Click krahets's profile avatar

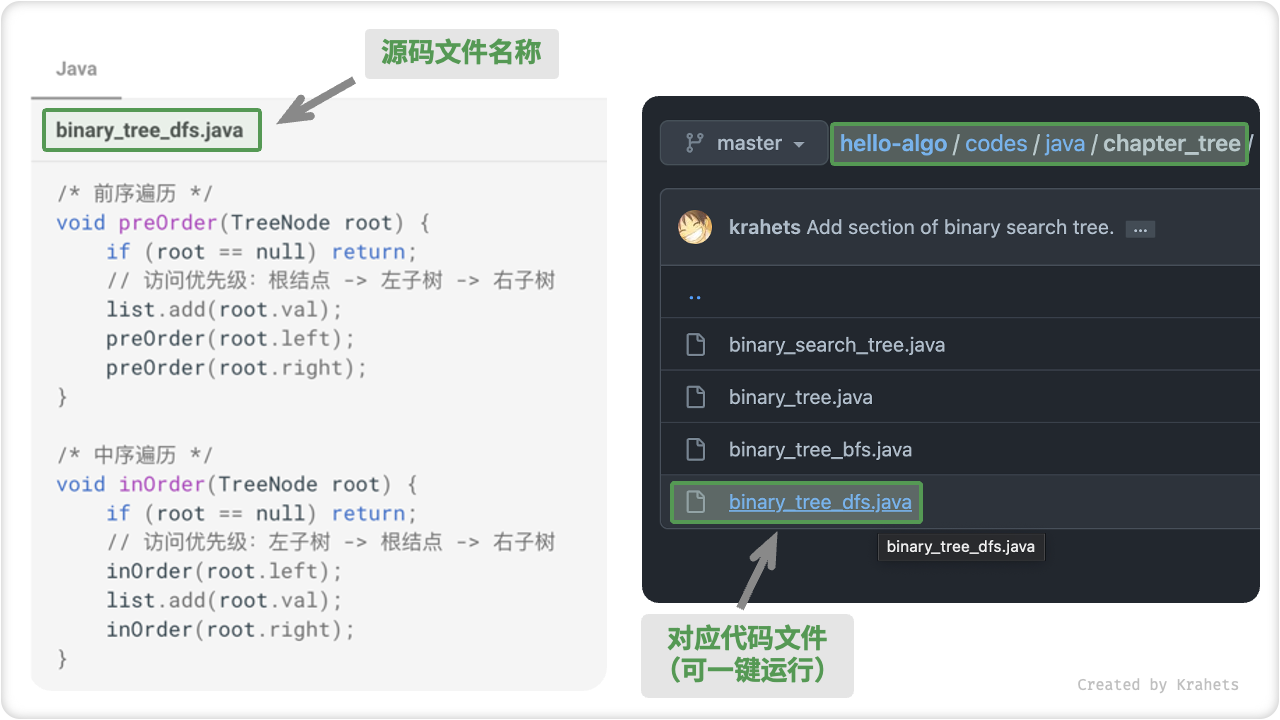tap(696, 227)
